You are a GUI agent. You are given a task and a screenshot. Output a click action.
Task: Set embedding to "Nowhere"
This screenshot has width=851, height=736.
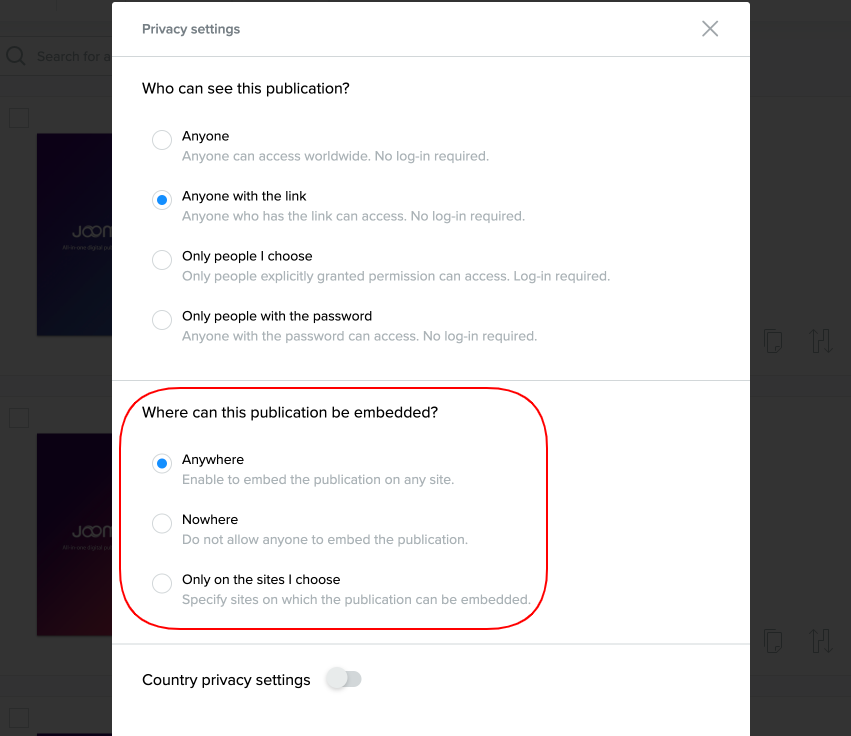point(162,523)
